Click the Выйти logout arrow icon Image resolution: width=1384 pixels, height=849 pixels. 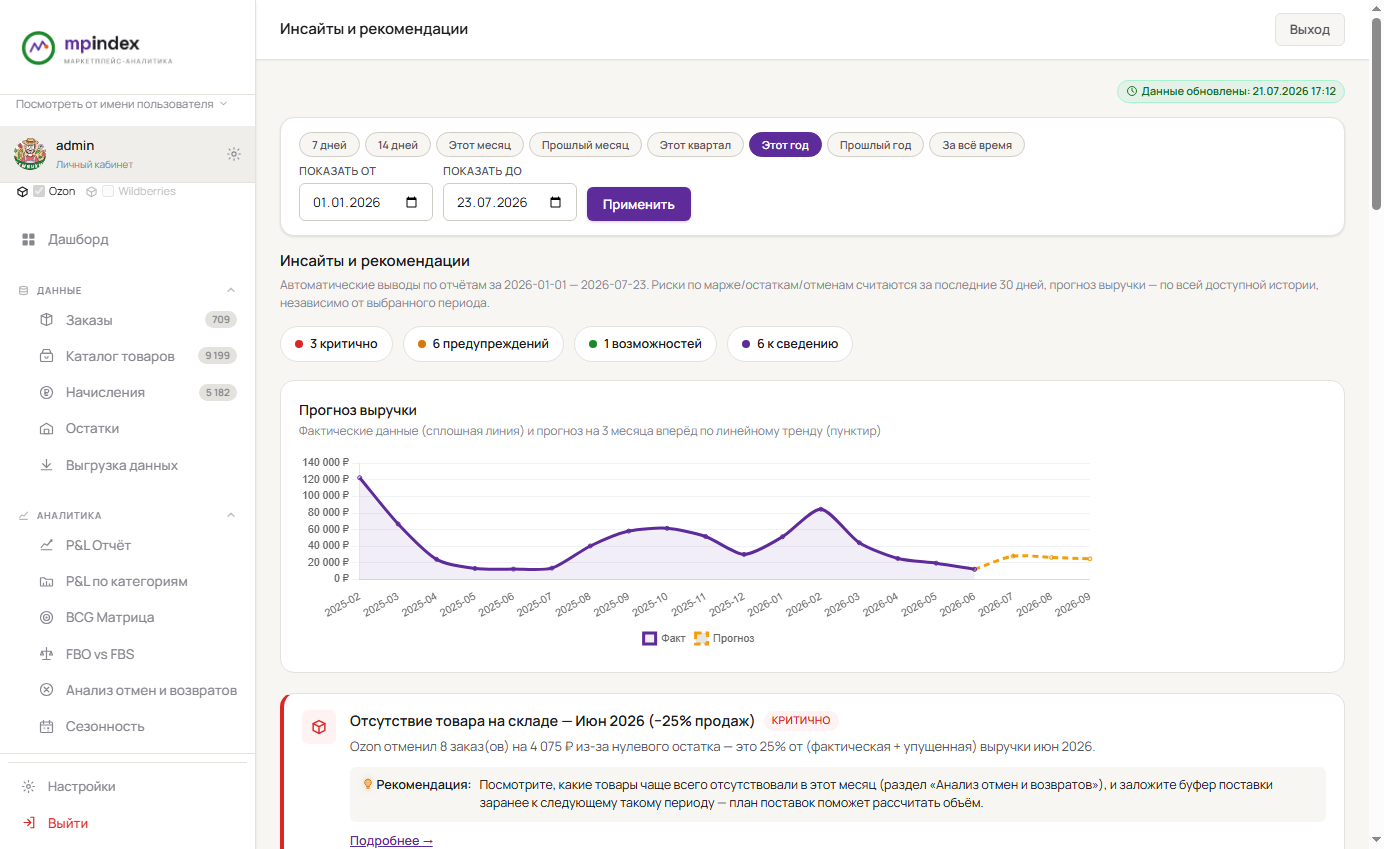29,823
